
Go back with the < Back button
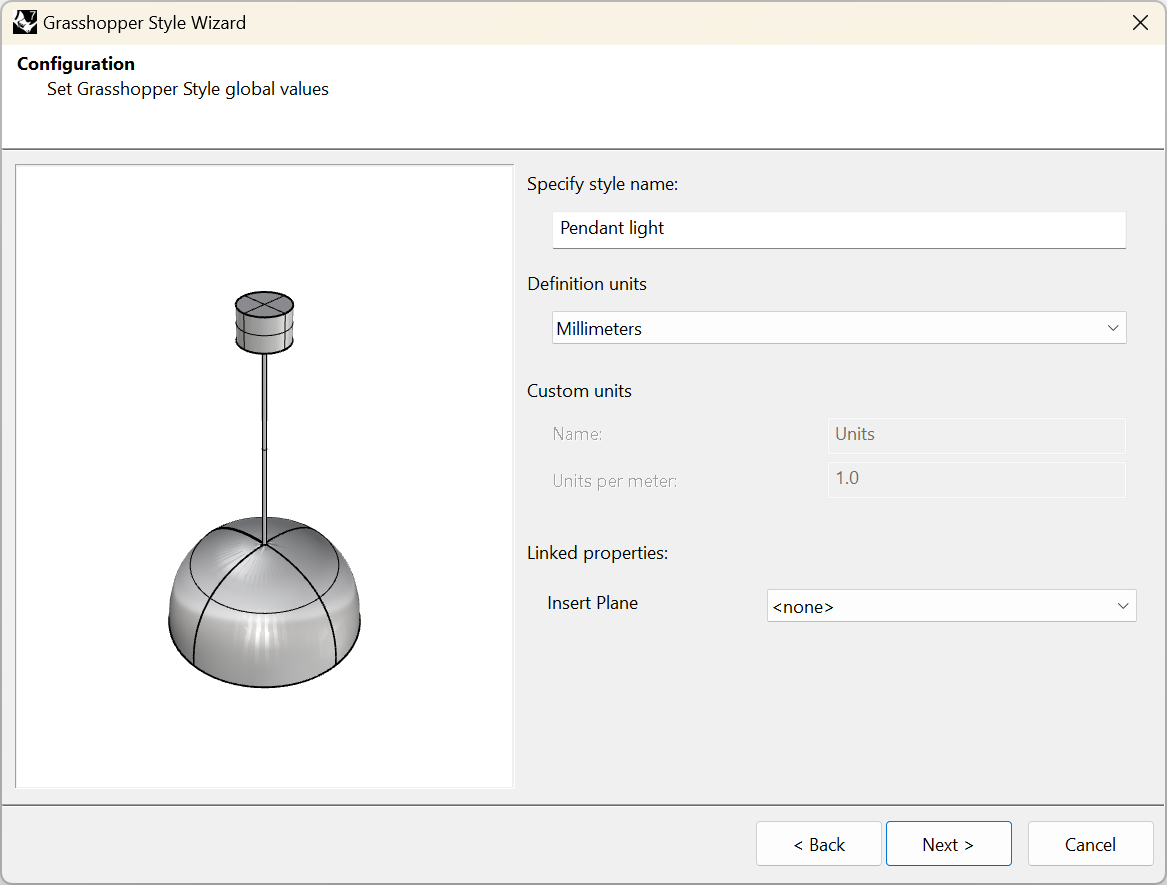coord(819,844)
